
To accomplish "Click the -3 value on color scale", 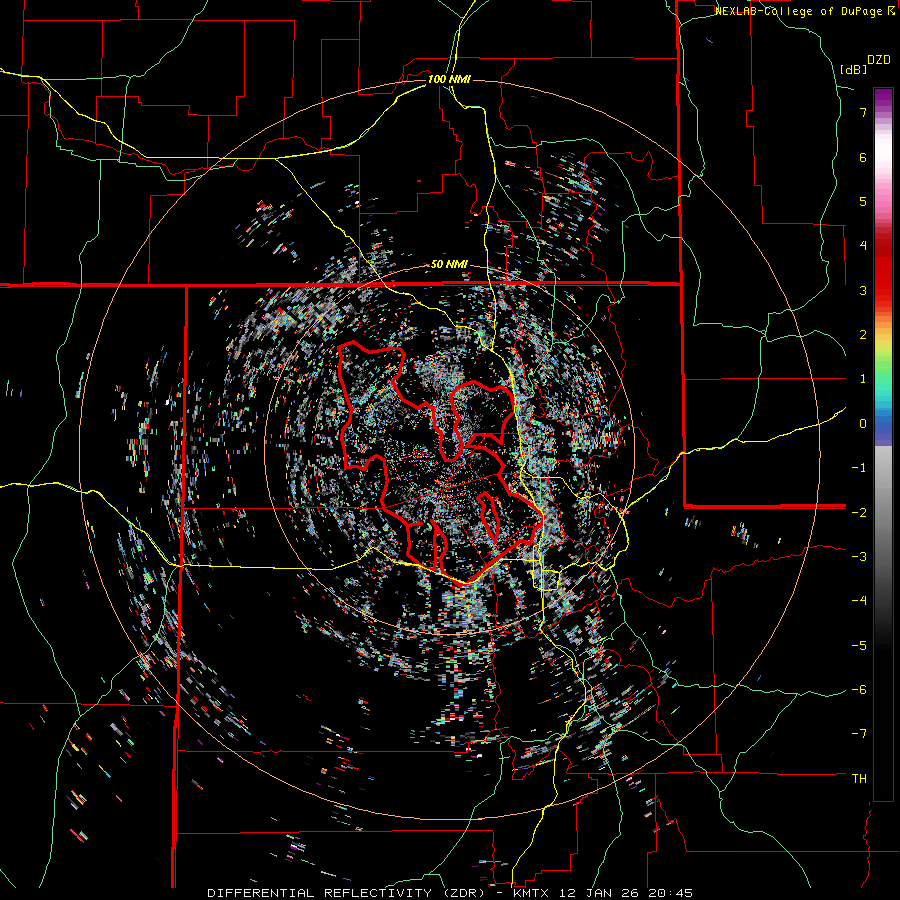I will coord(859,557).
